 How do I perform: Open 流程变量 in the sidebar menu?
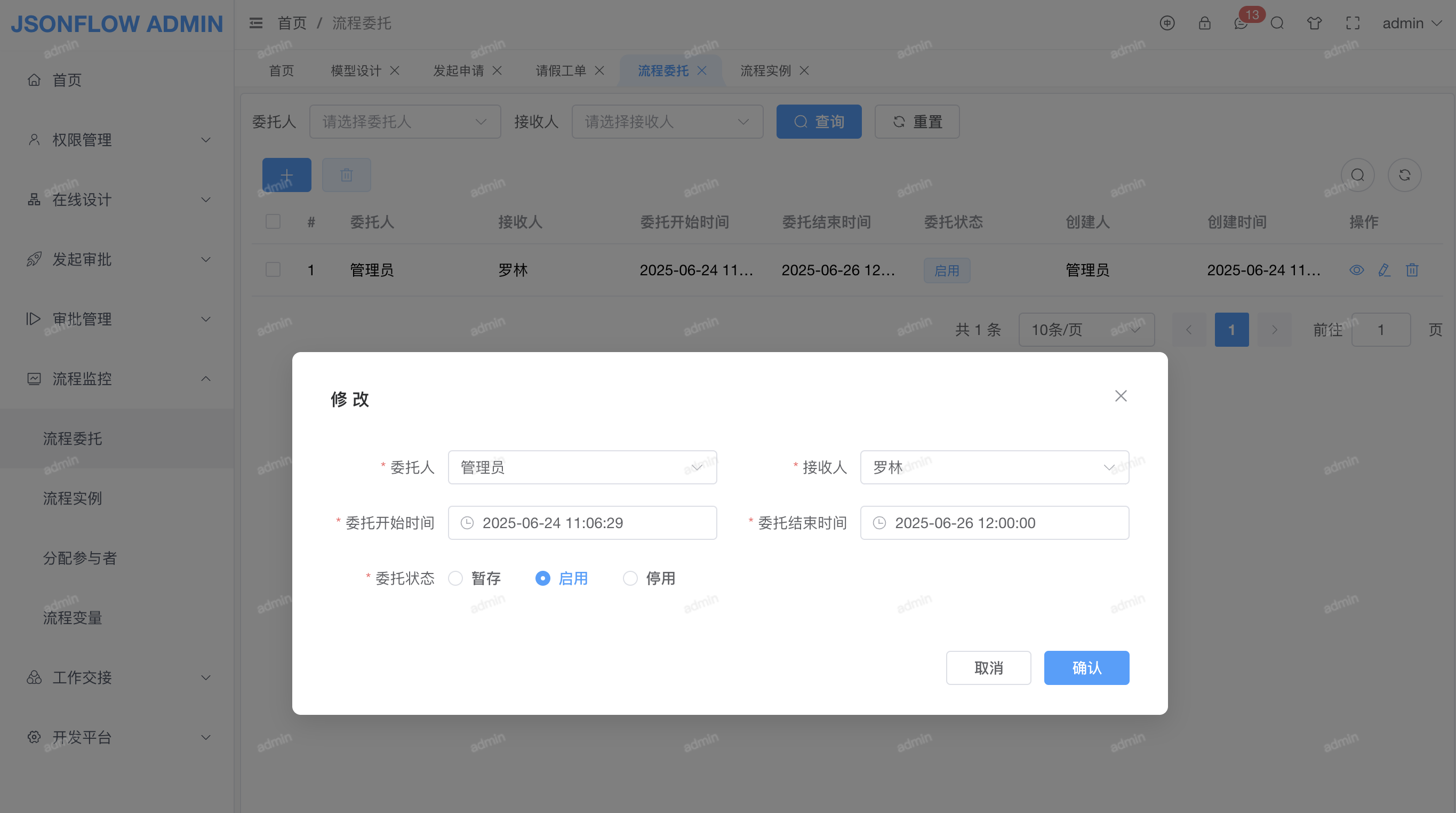(73, 618)
